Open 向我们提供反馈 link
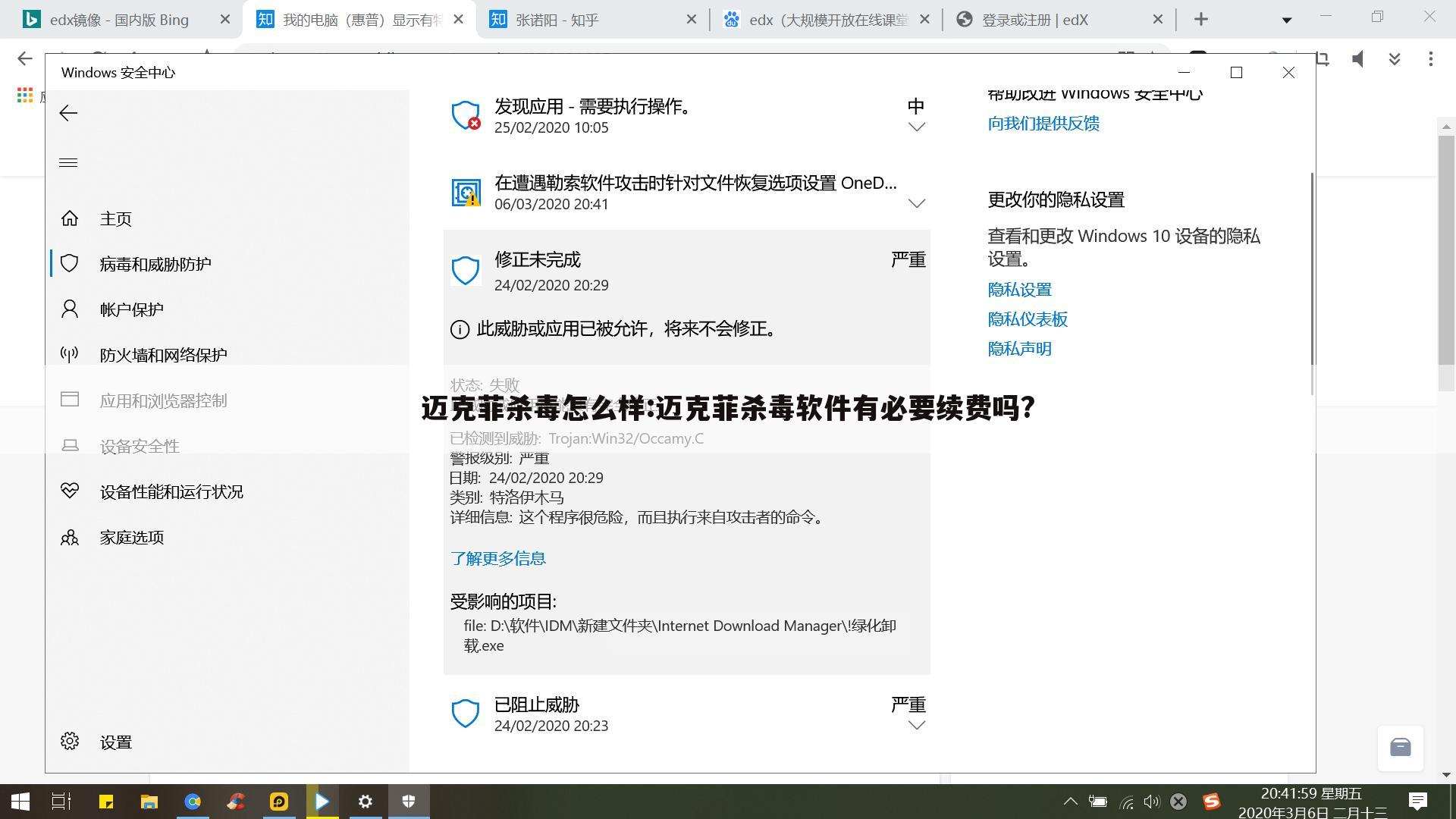Viewport: 1456px width, 819px height. pyautogui.click(x=1043, y=123)
